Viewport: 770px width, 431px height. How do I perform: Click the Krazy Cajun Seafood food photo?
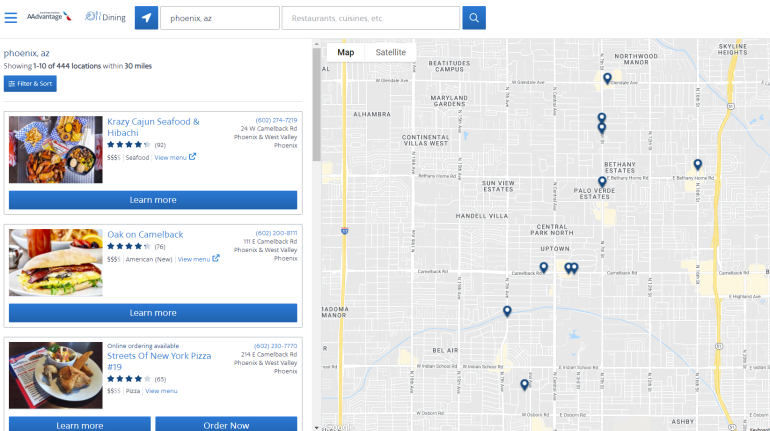pos(56,149)
